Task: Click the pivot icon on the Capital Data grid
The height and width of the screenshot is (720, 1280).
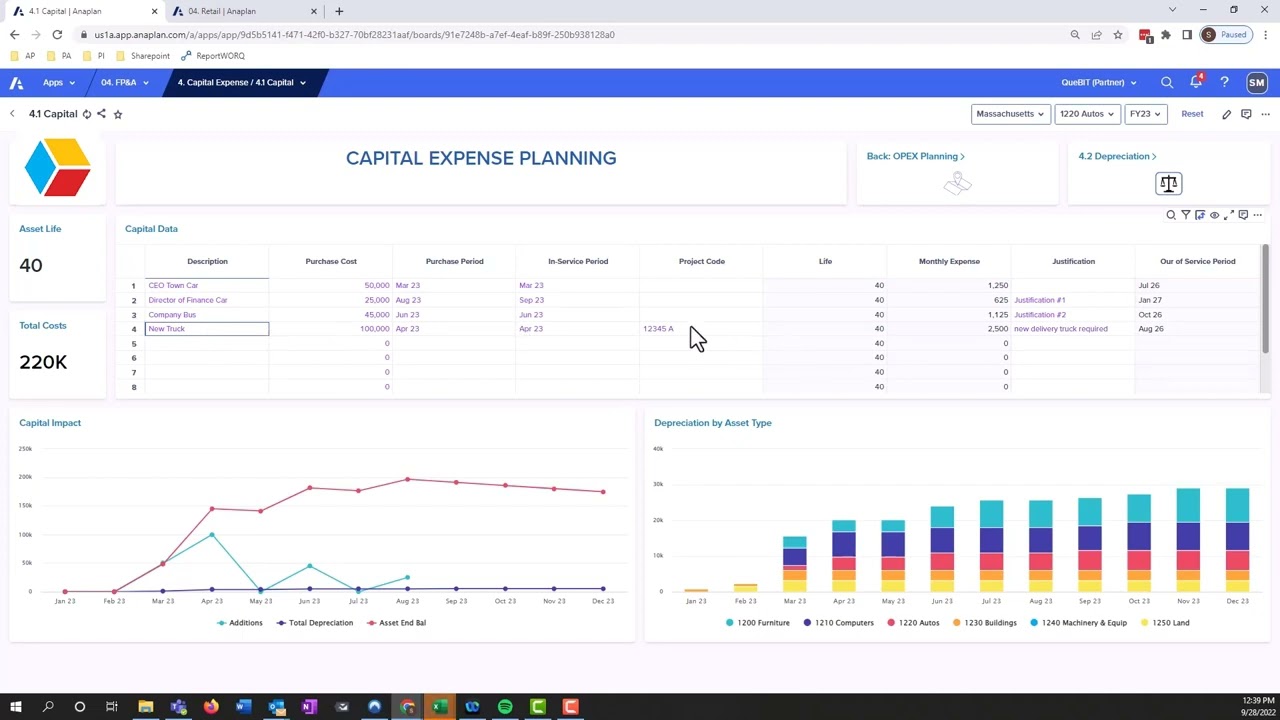Action: click(1200, 215)
